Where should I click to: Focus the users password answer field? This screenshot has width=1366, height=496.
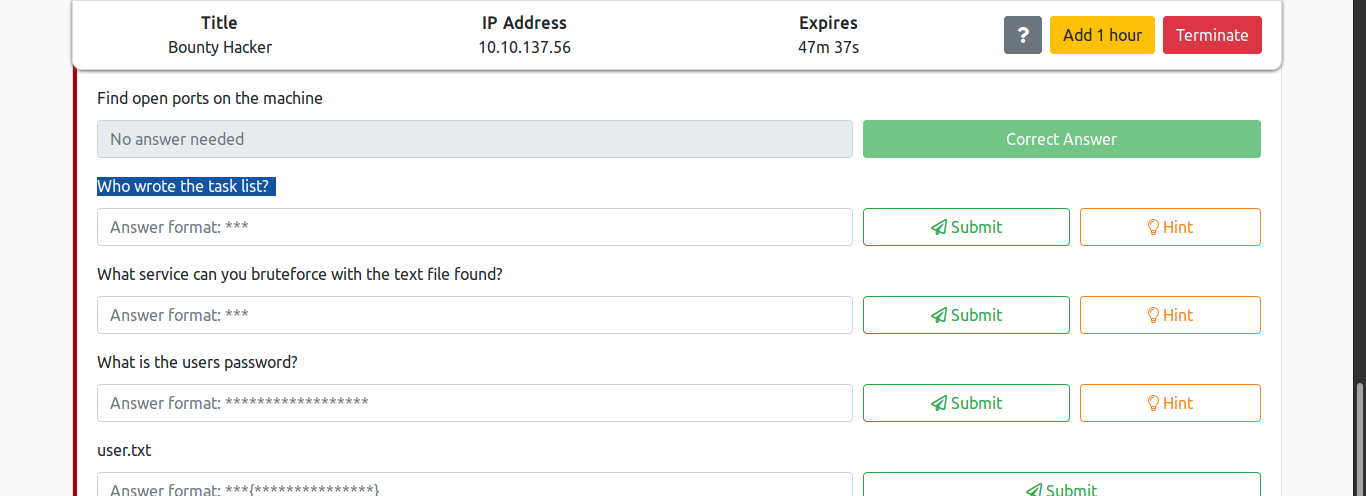coord(474,403)
